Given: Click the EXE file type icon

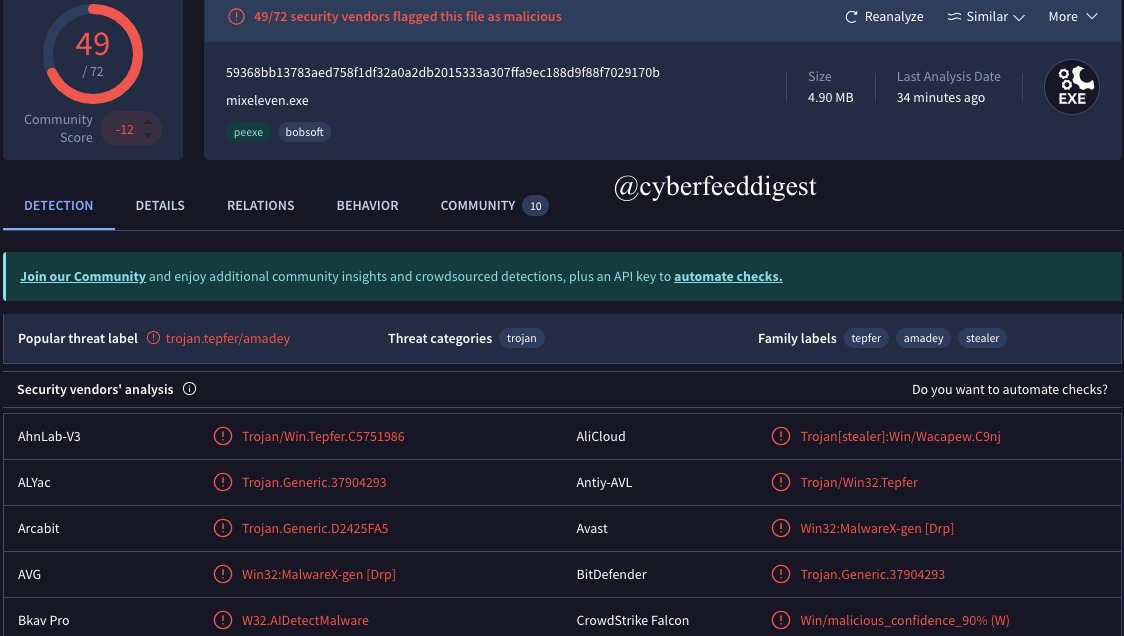Looking at the screenshot, I should 1072,87.
